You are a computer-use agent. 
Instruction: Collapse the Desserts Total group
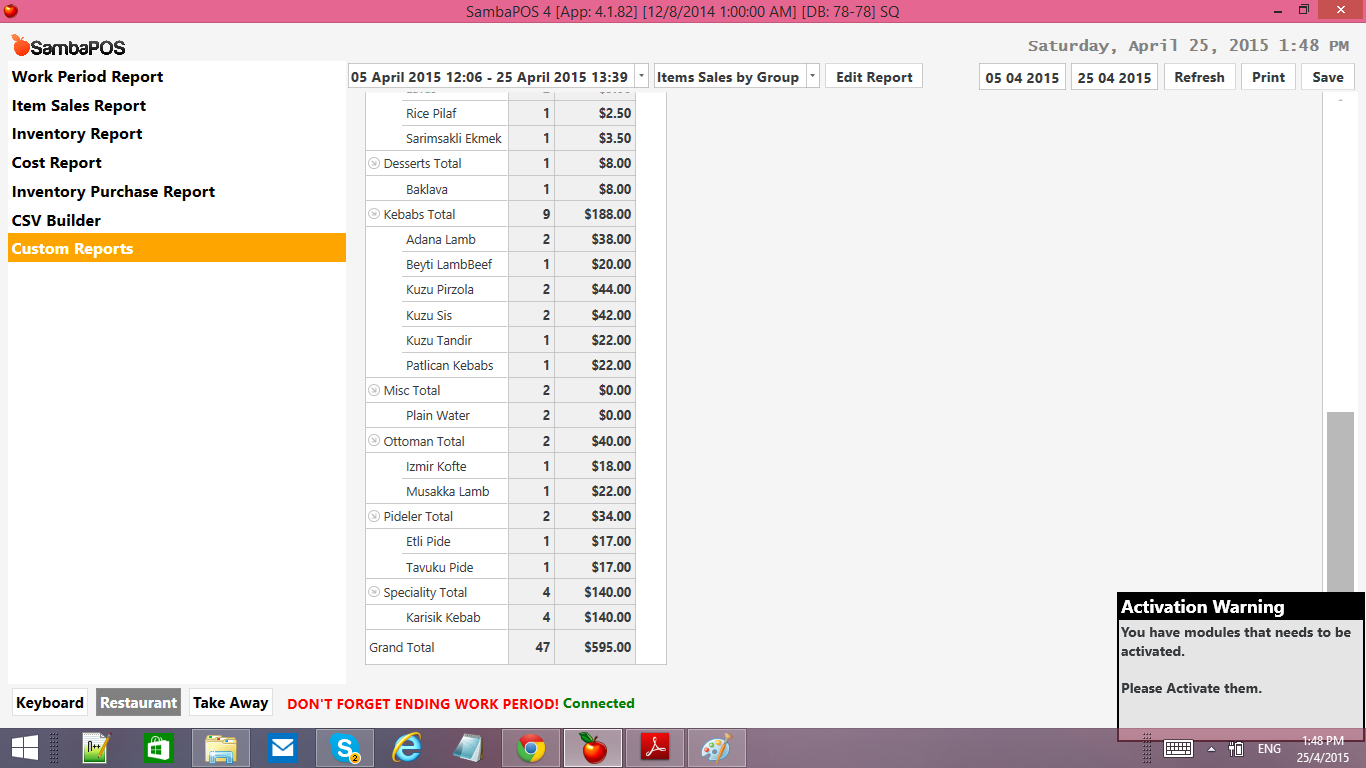point(375,162)
